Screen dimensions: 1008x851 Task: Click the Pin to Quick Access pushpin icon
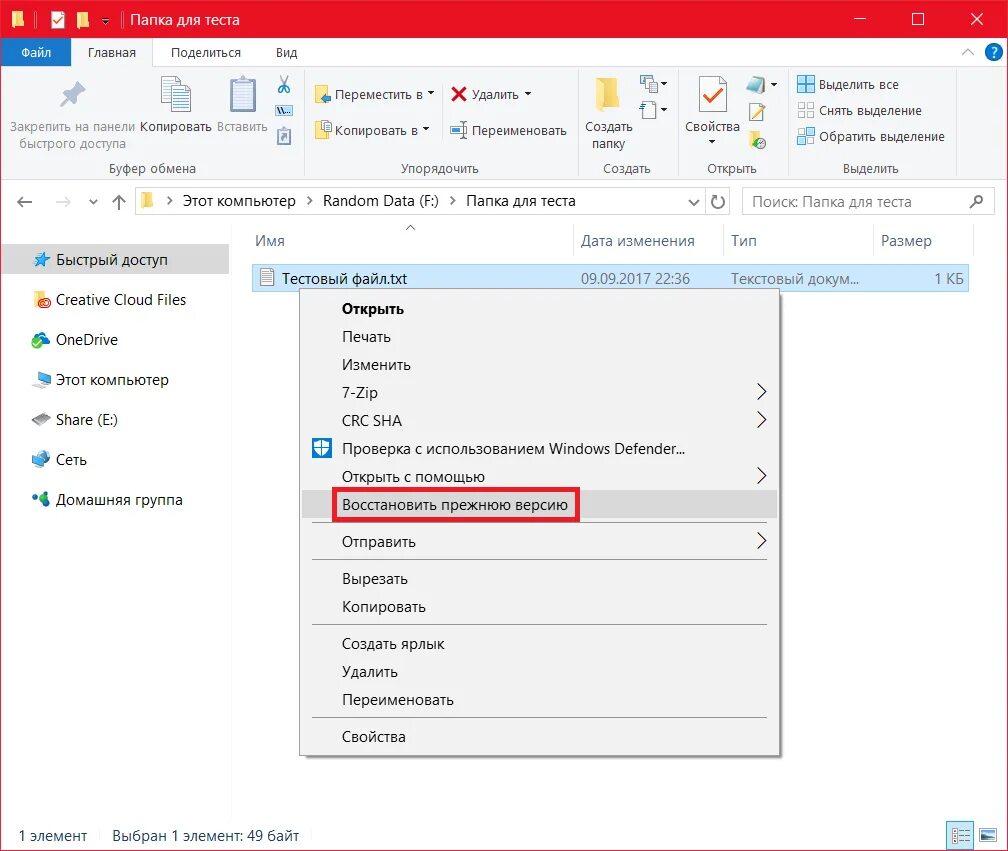tap(73, 95)
